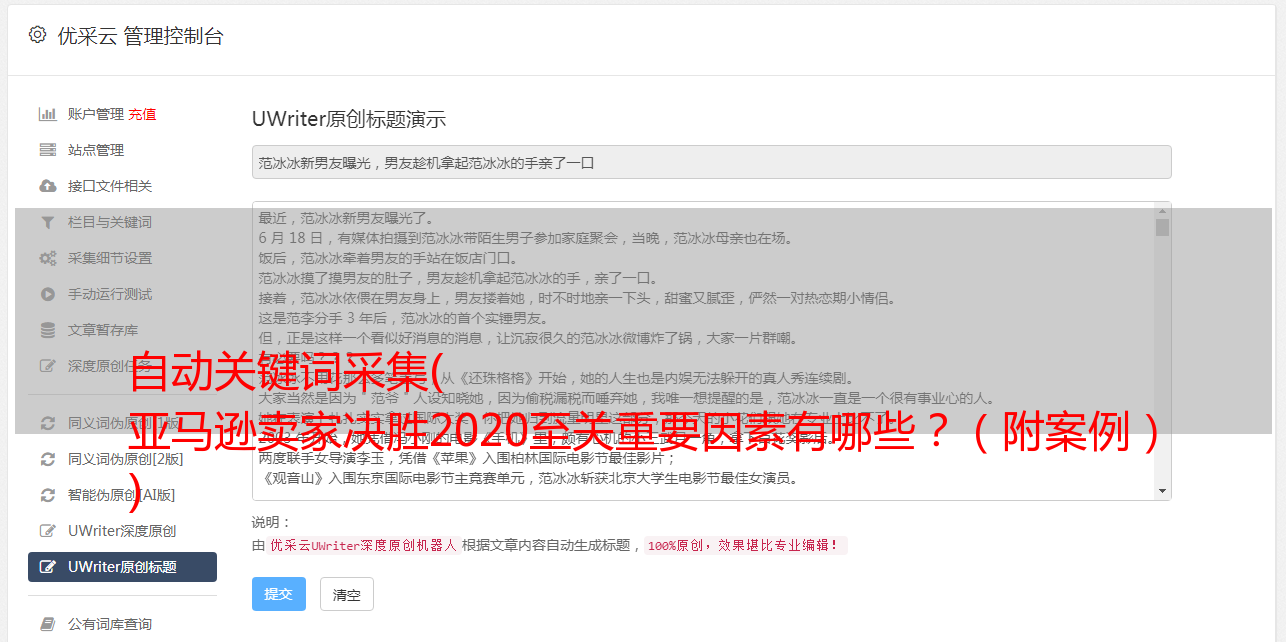Click the play icon for 手动运行测试

click(x=47, y=294)
